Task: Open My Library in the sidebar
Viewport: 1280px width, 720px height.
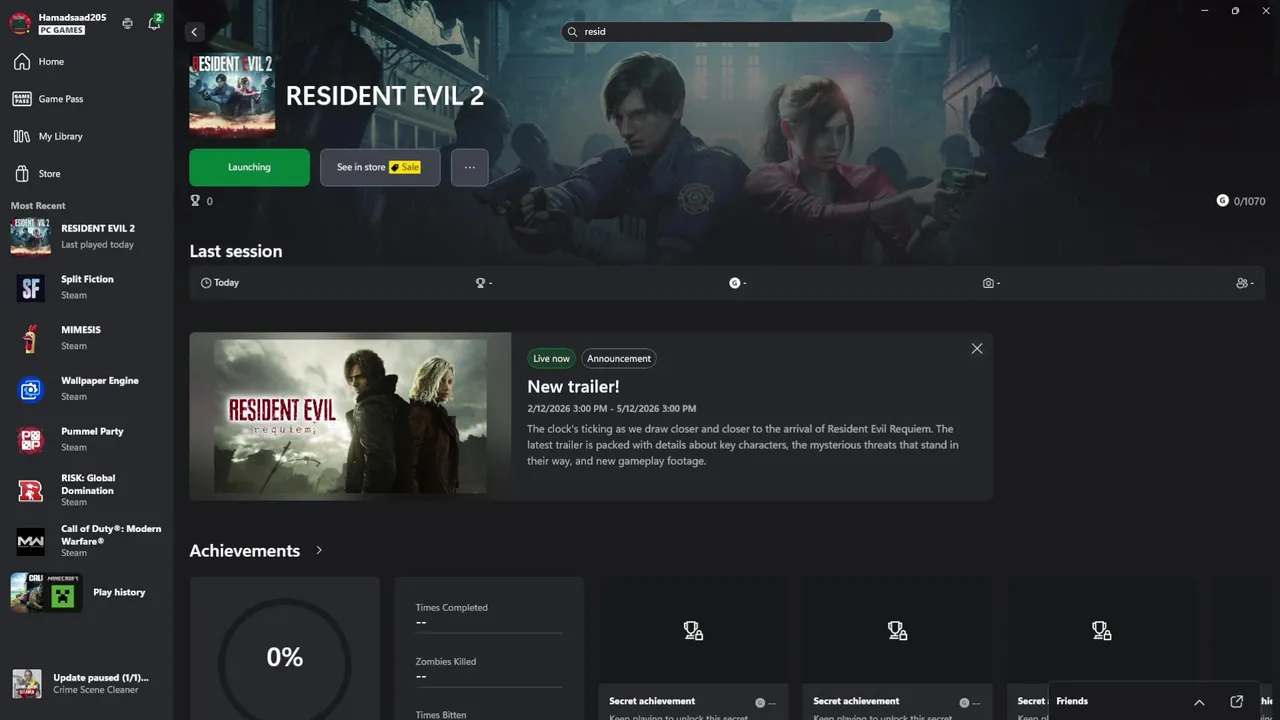Action: [86, 136]
